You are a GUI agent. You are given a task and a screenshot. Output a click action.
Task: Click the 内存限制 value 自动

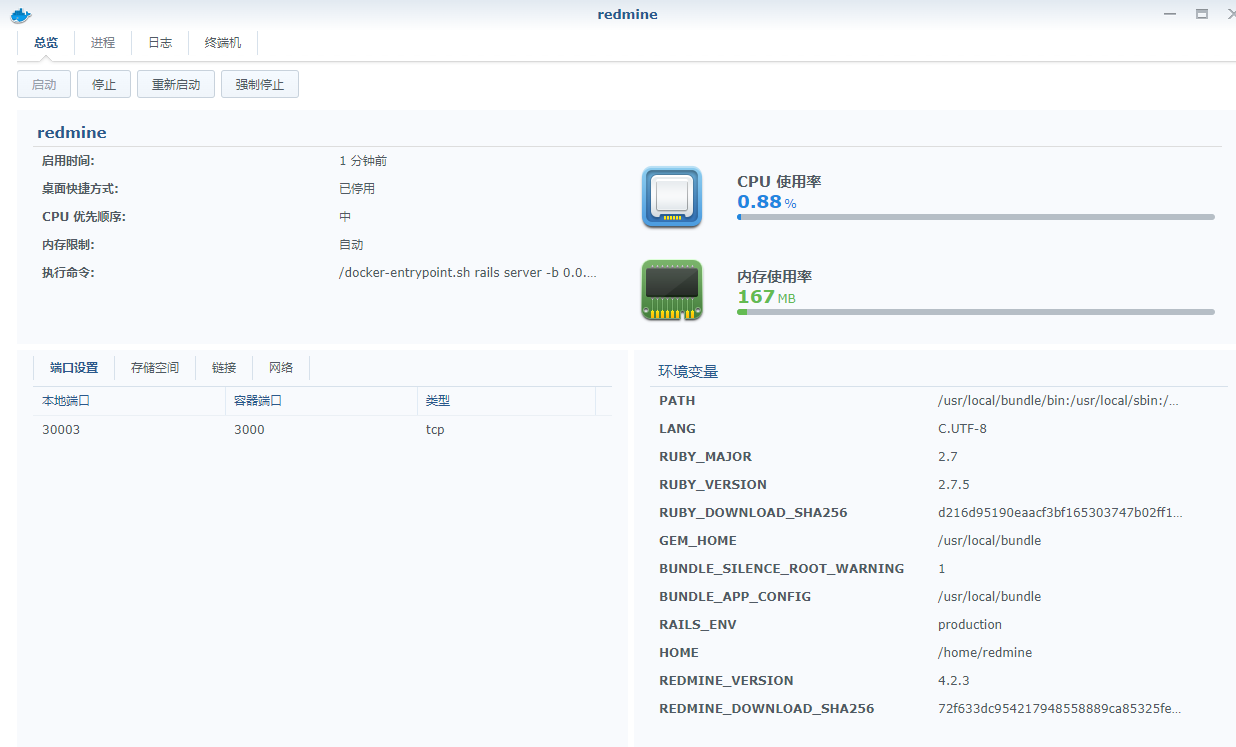point(351,245)
